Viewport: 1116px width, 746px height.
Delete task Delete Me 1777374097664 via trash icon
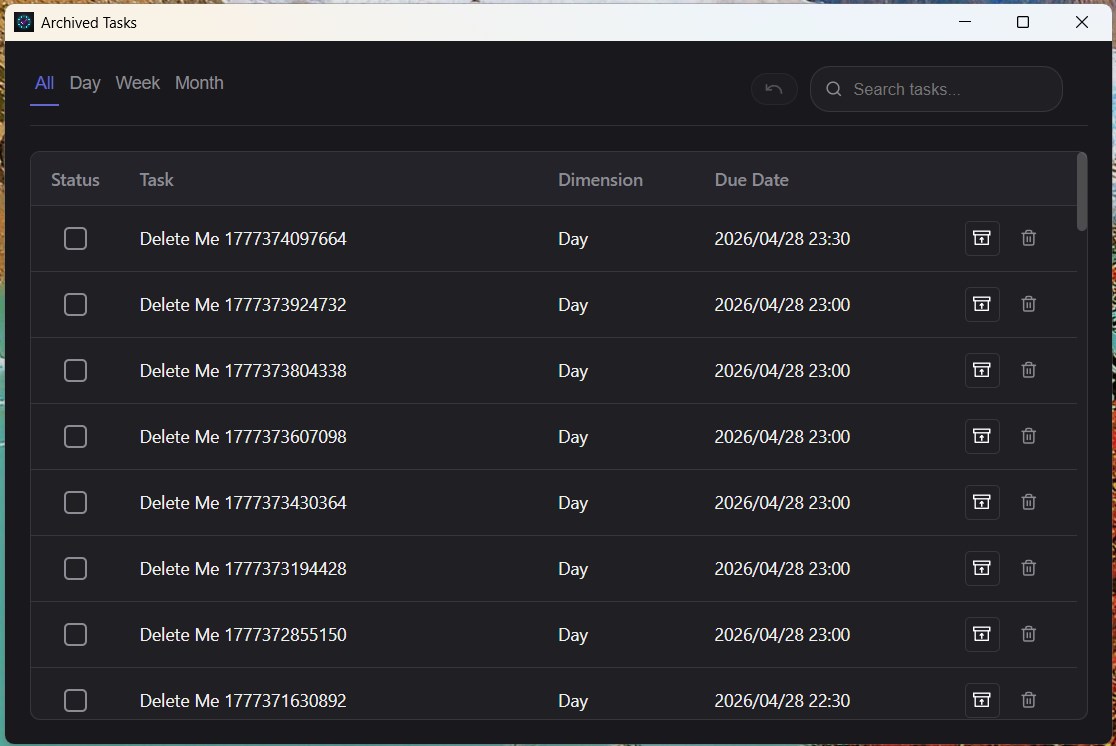1028,238
